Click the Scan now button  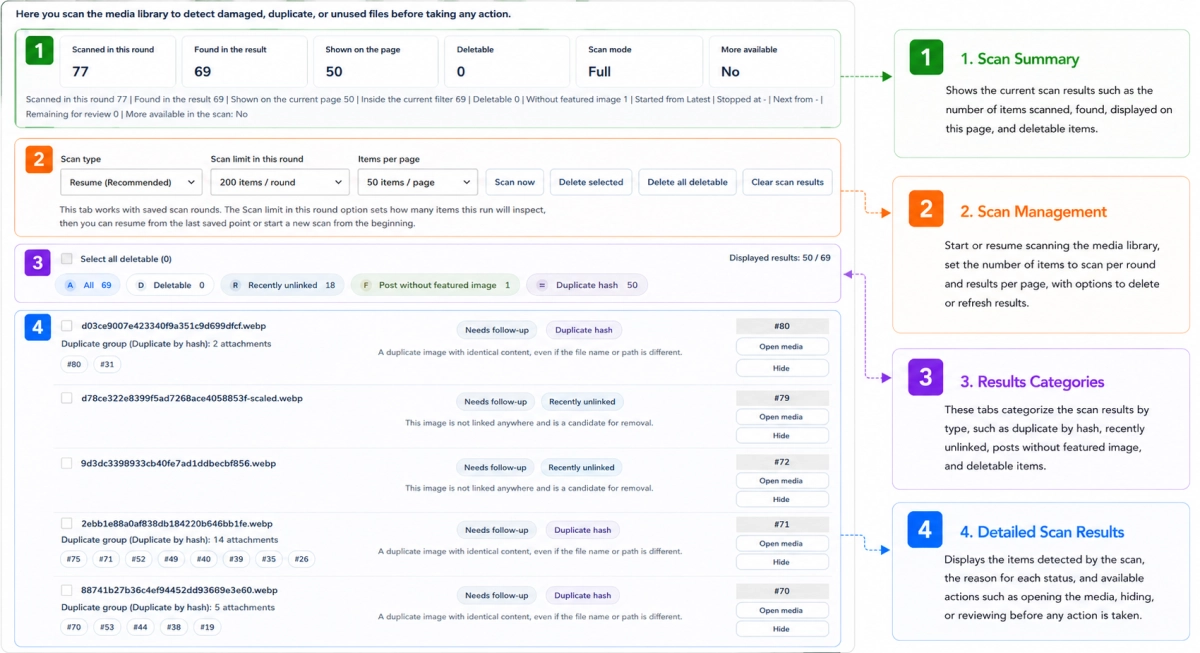point(515,182)
